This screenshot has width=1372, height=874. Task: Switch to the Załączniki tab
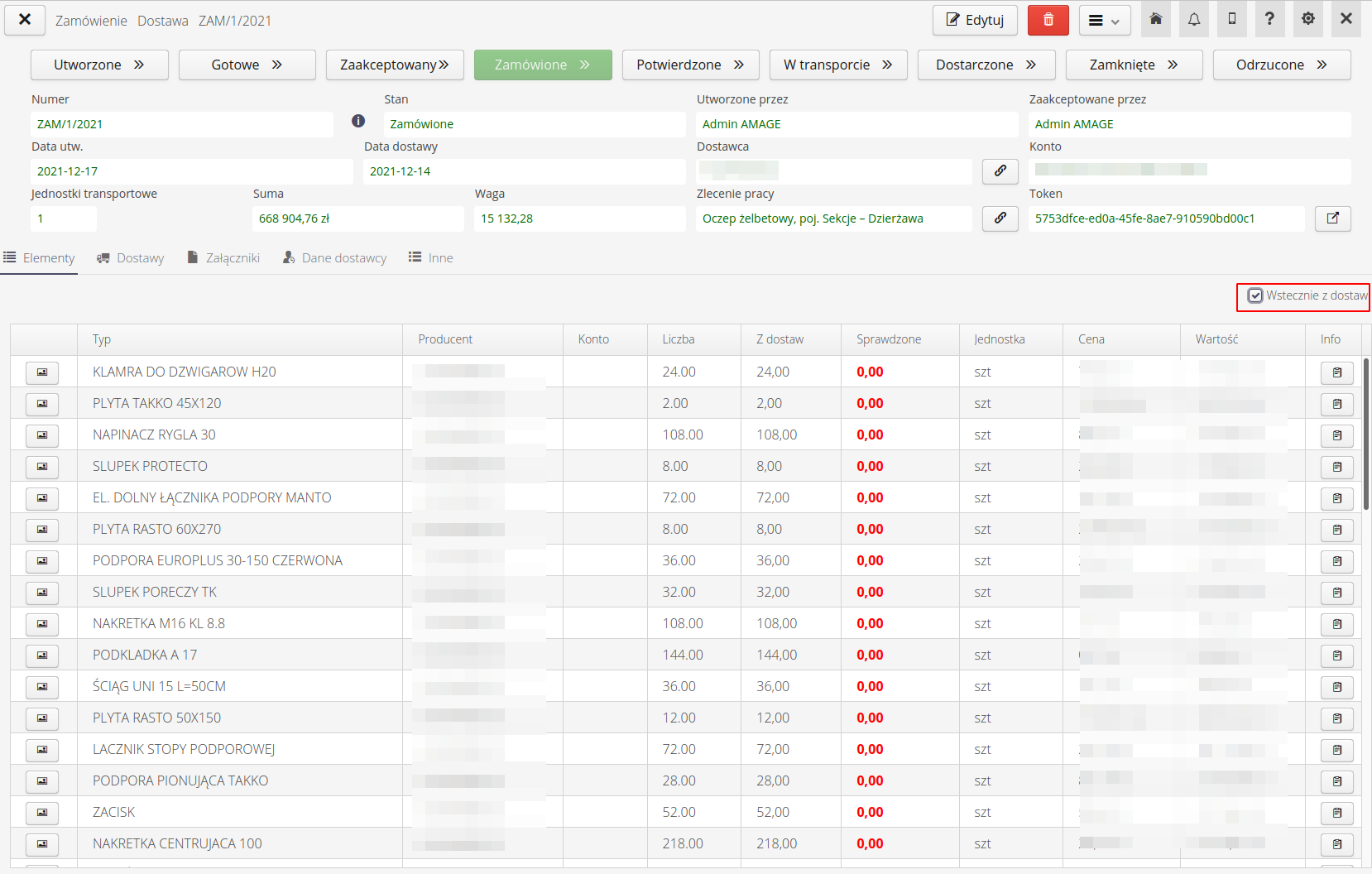(223, 258)
